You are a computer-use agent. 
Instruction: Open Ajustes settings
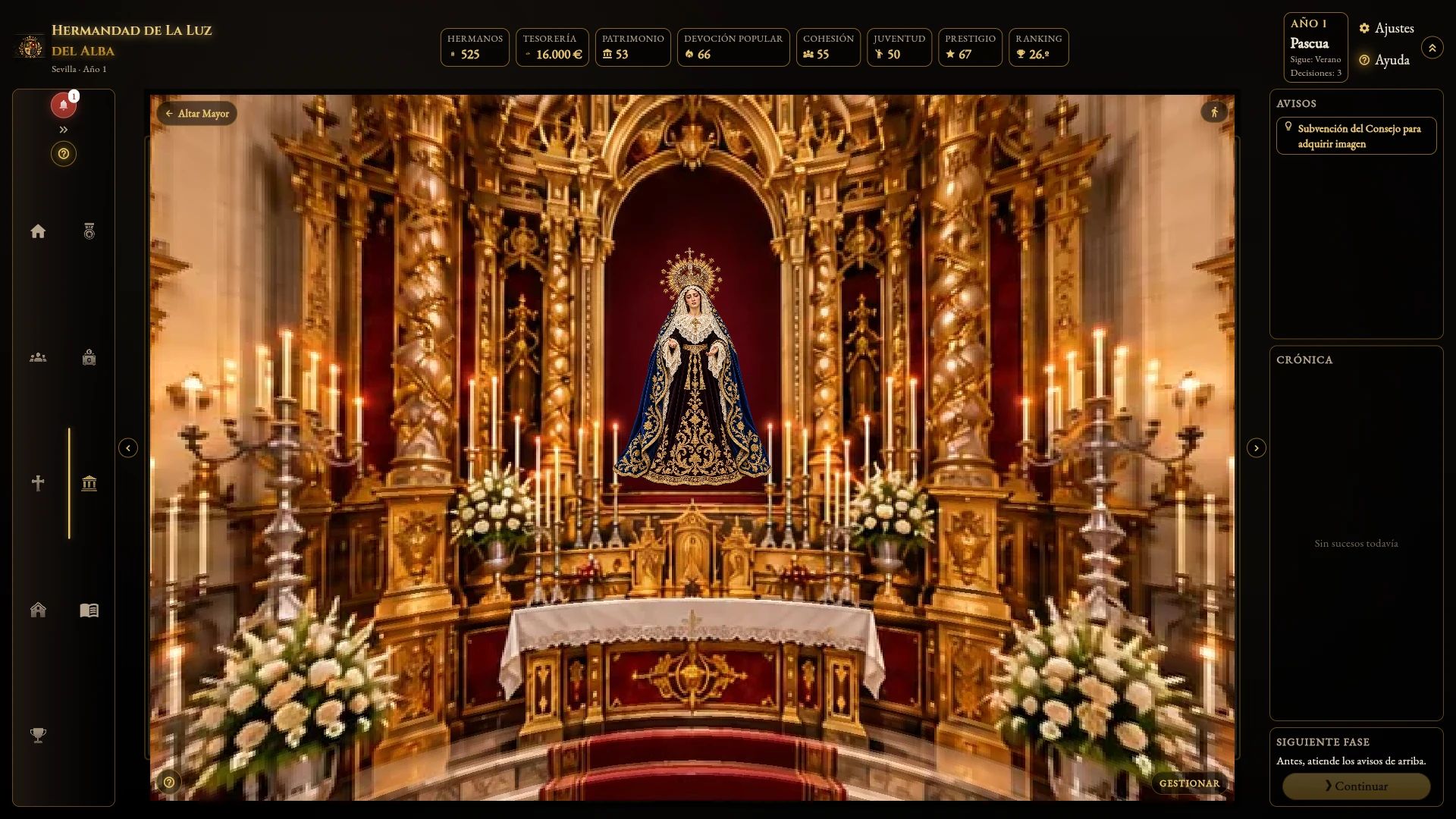[1386, 28]
